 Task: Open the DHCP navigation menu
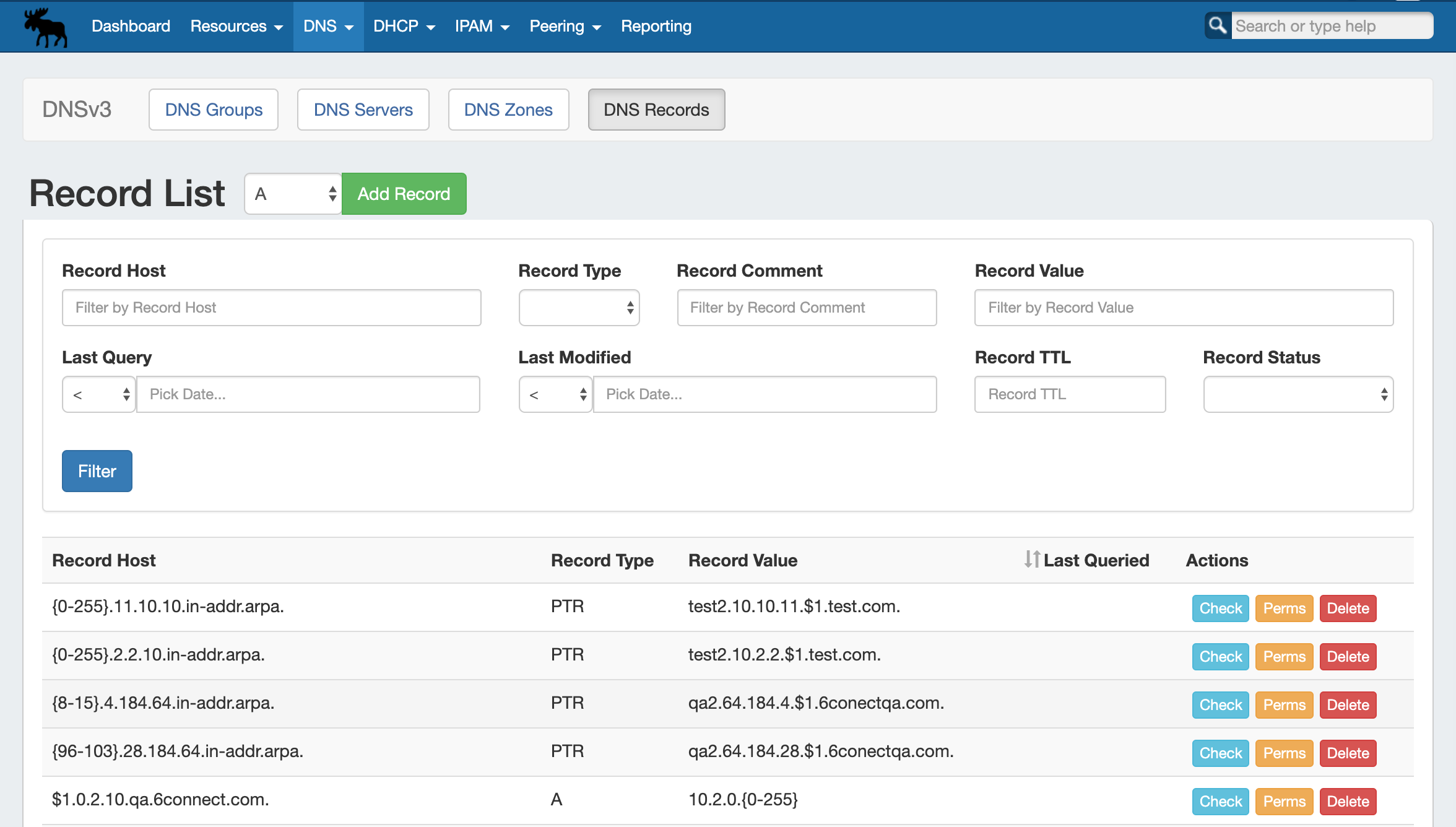(404, 26)
